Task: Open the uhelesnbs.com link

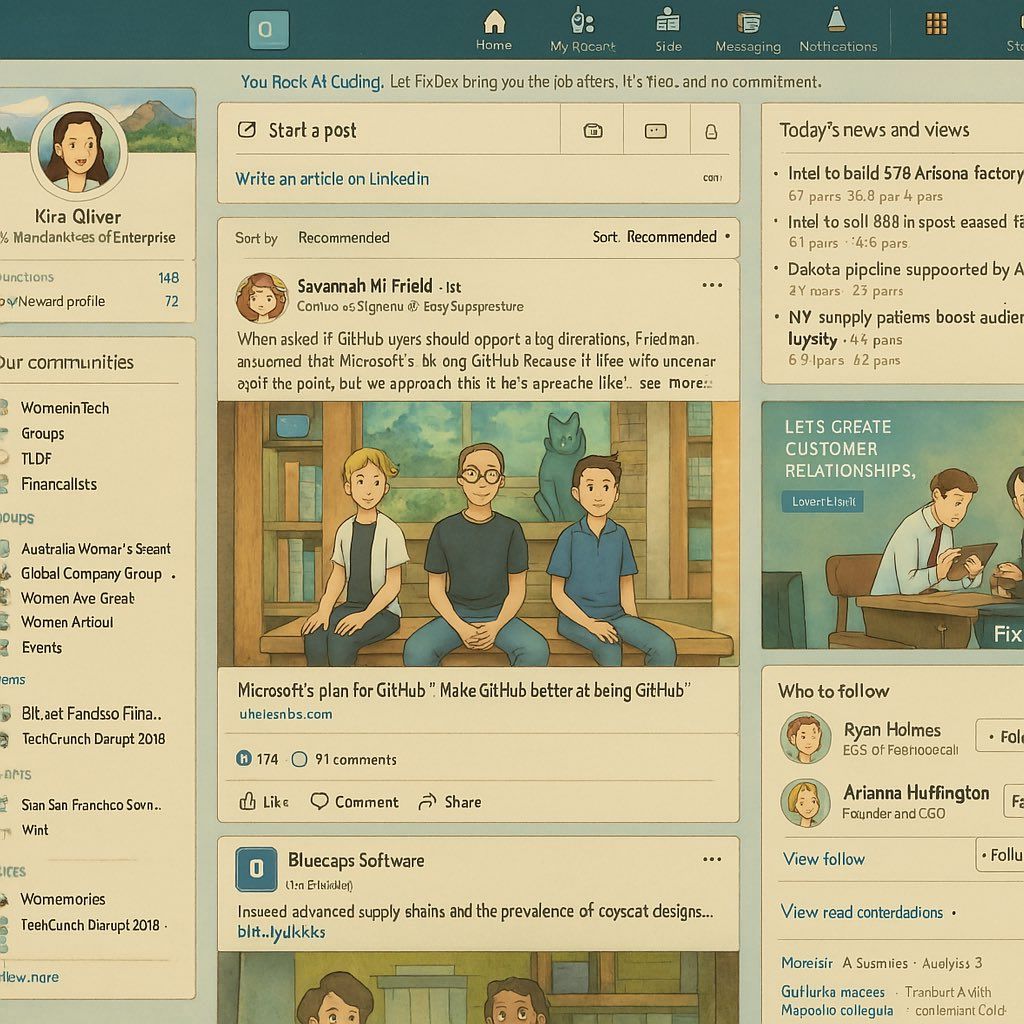Action: click(285, 714)
